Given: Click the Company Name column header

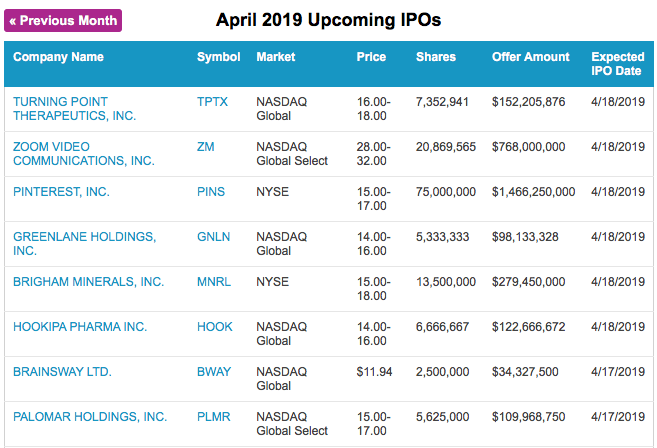Looking at the screenshot, I should pyautogui.click(x=58, y=57).
